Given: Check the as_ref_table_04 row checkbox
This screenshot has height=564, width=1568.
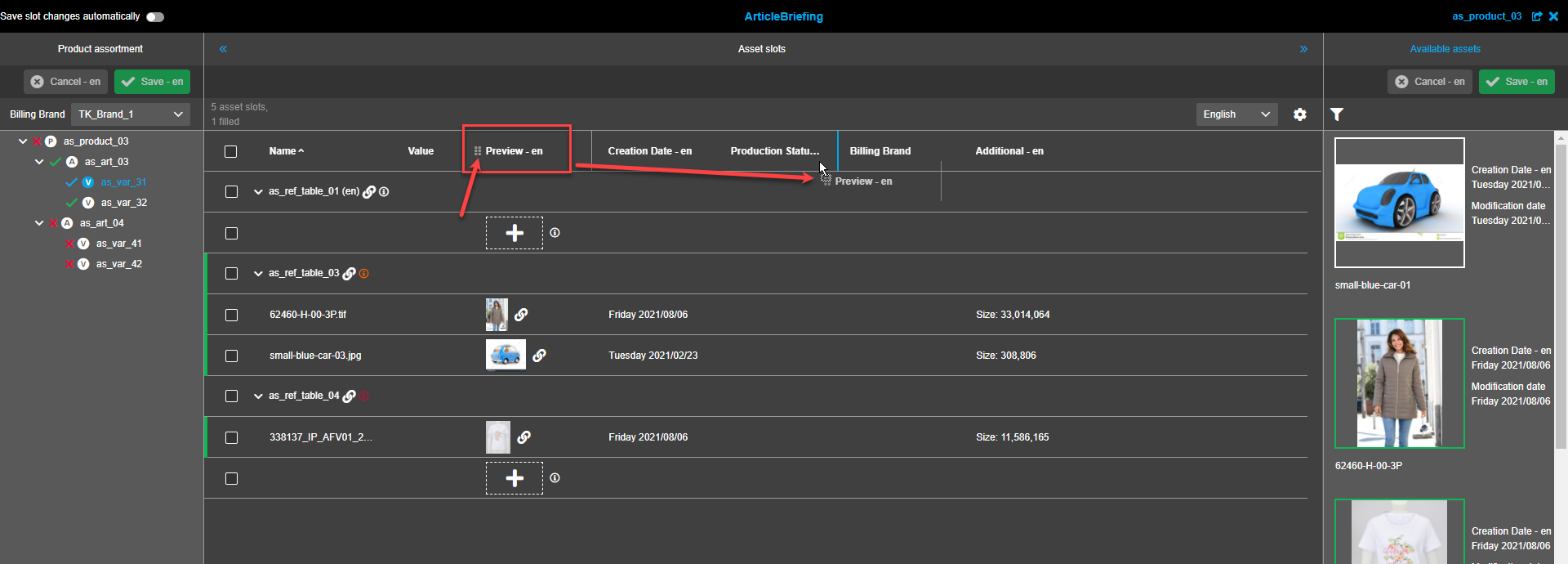Looking at the screenshot, I should click(231, 396).
